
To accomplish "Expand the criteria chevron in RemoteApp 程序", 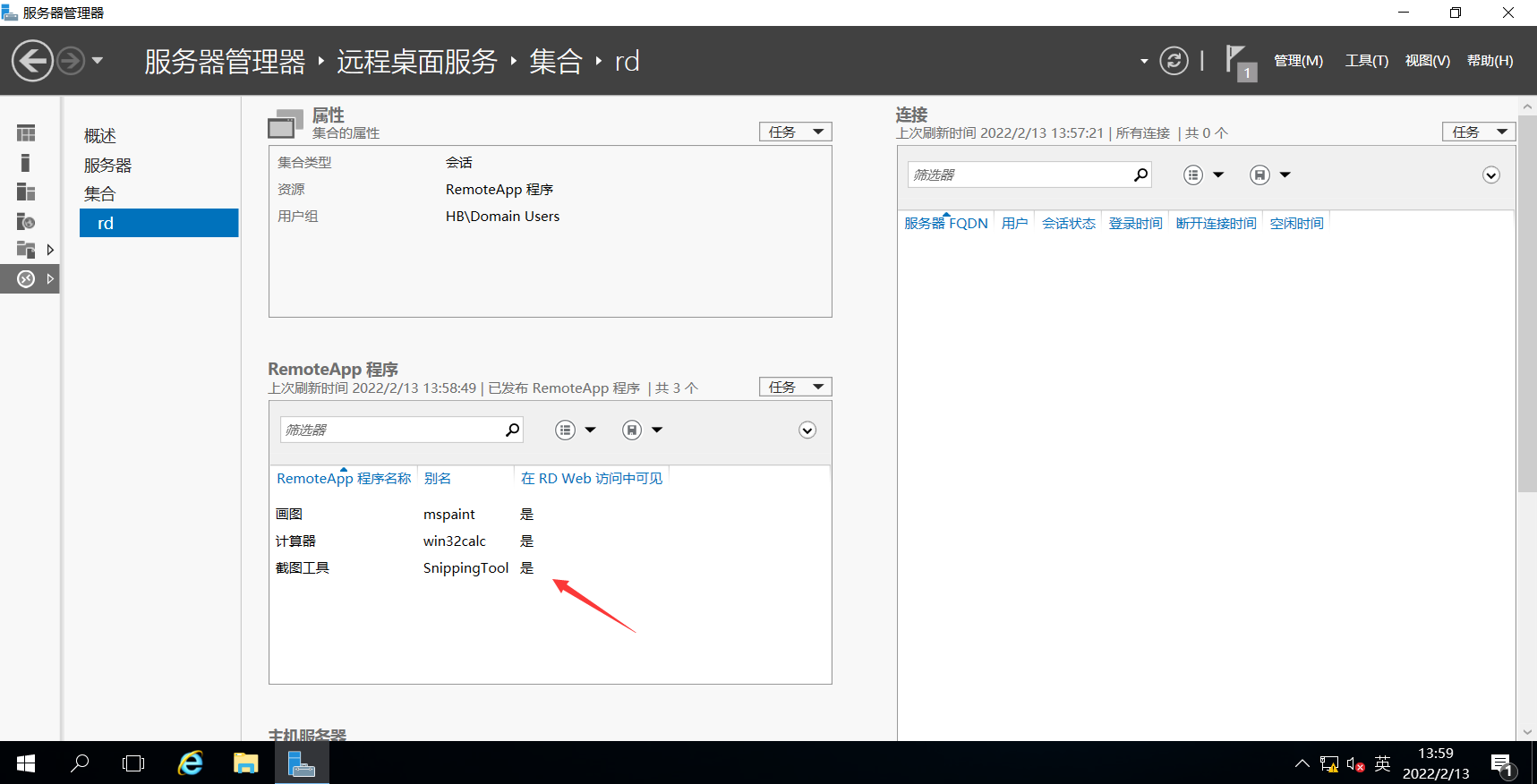I will [x=807, y=430].
